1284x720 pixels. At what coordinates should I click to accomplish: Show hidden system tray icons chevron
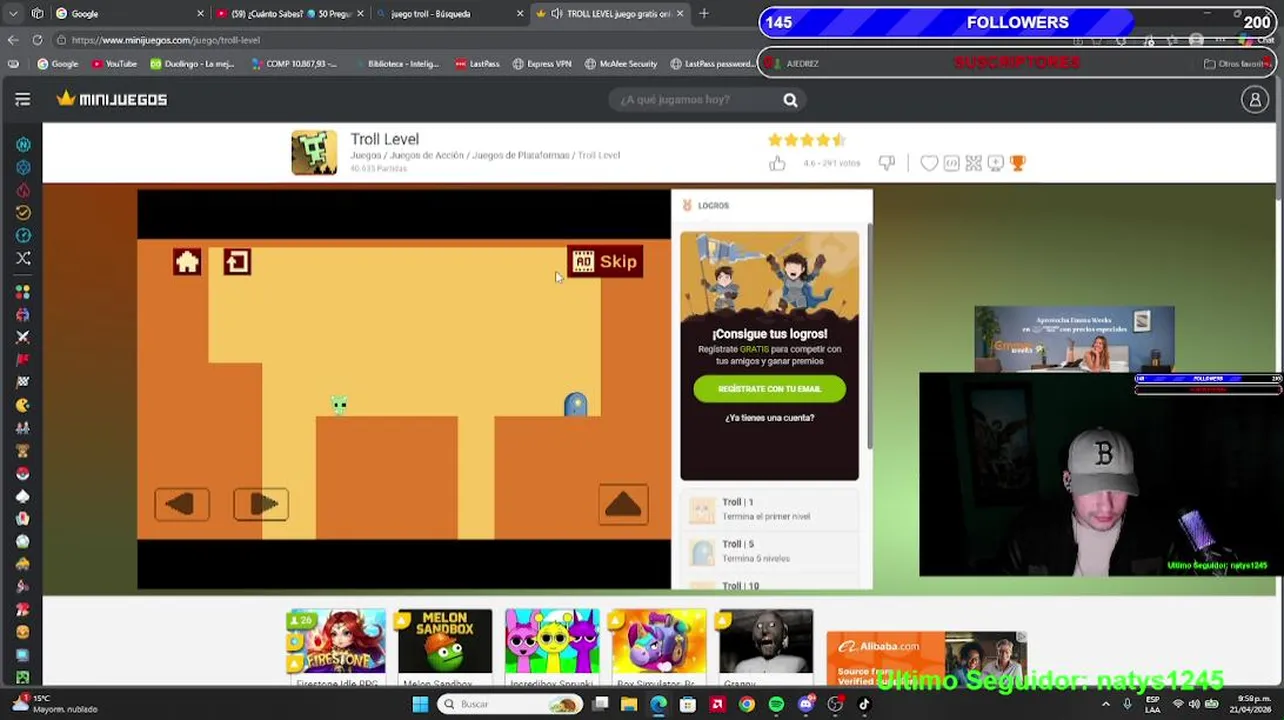pyautogui.click(x=1105, y=704)
